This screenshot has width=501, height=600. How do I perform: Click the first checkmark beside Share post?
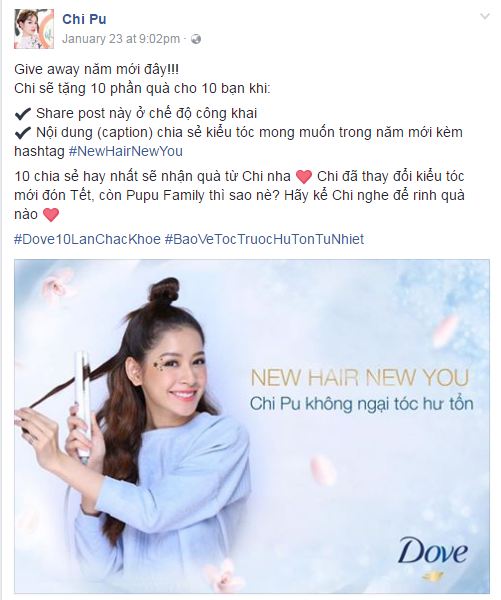coord(23,114)
